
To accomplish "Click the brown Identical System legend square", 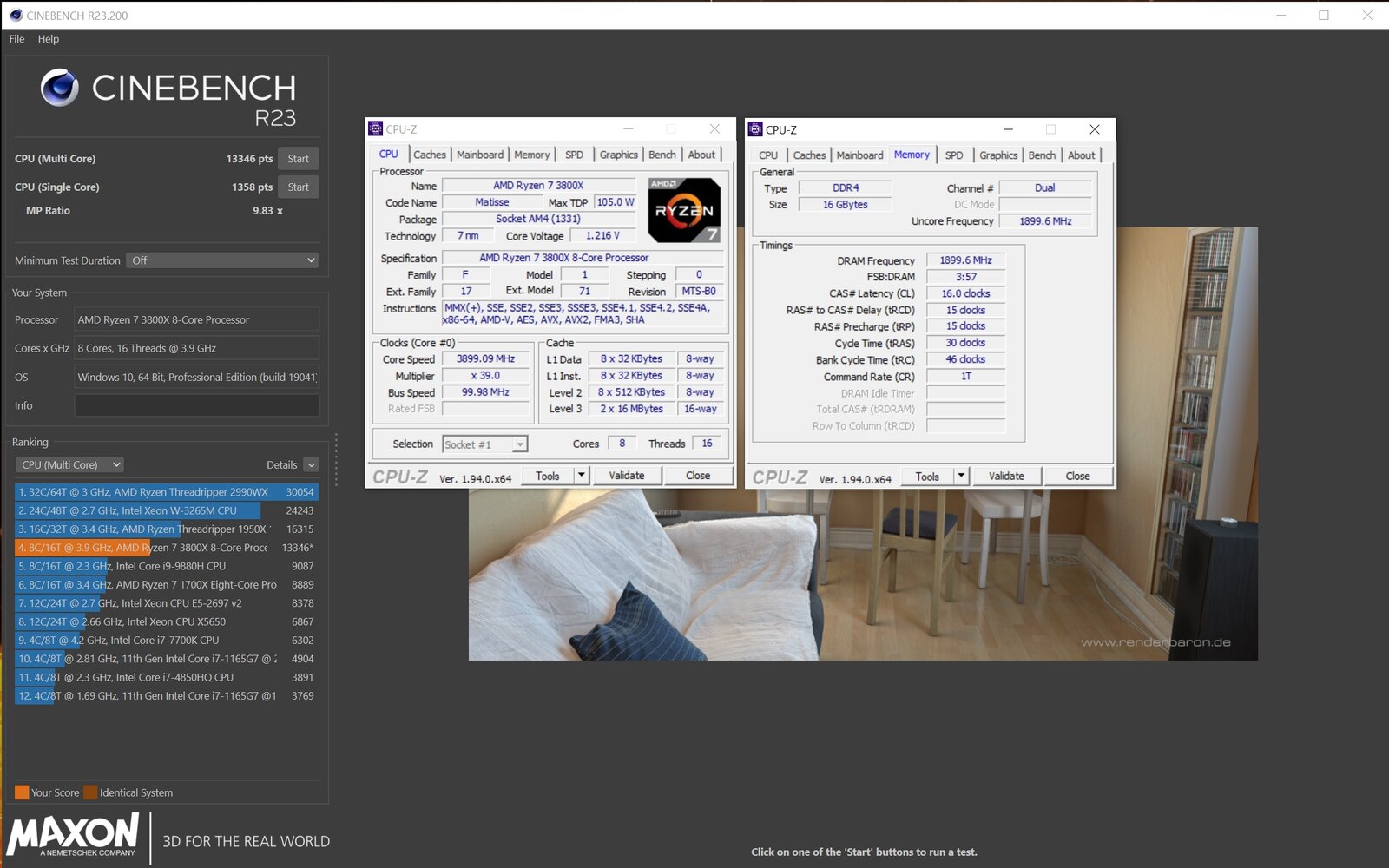I will tap(90, 792).
